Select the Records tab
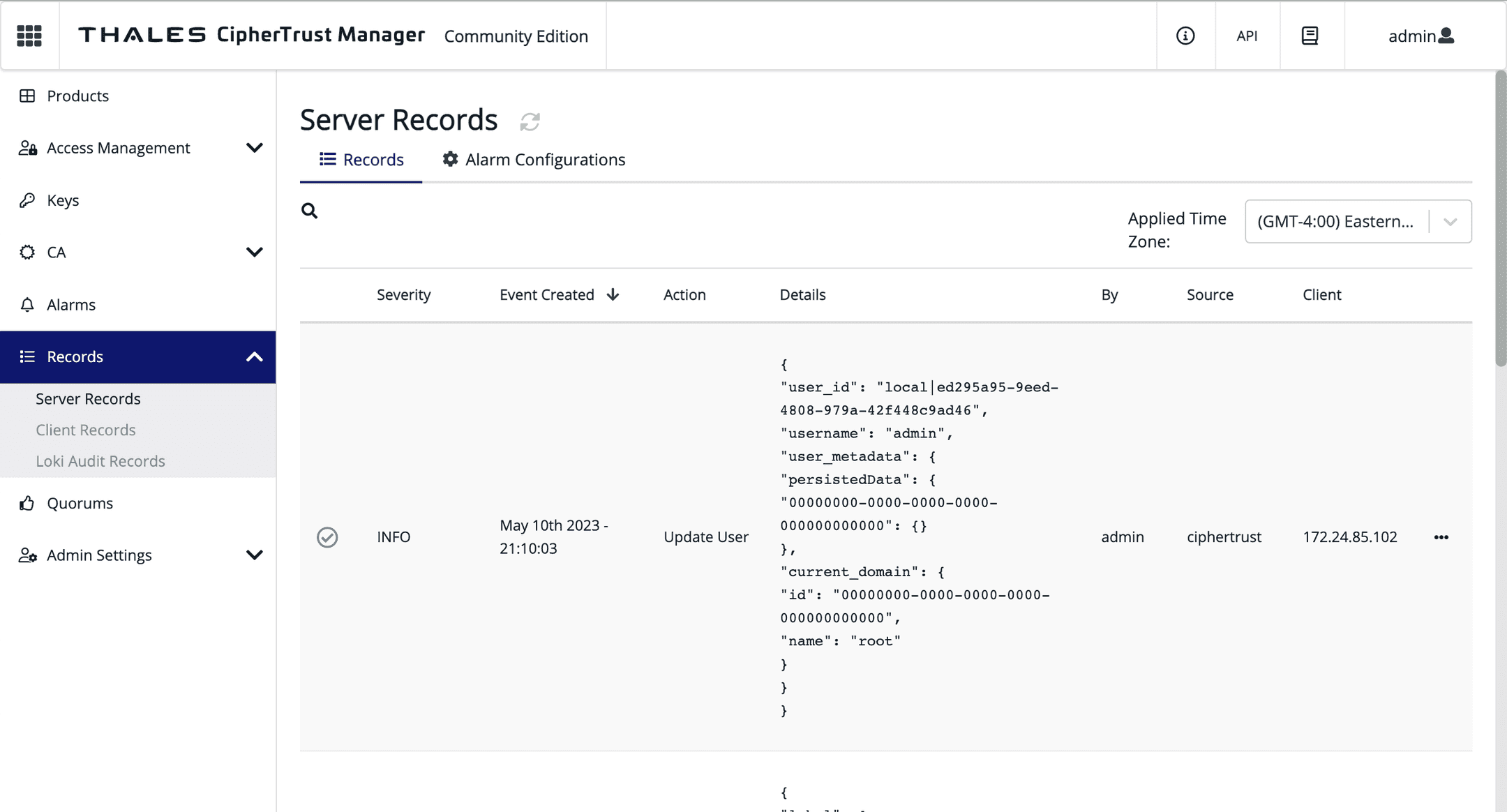Image resolution: width=1507 pixels, height=812 pixels. [361, 160]
